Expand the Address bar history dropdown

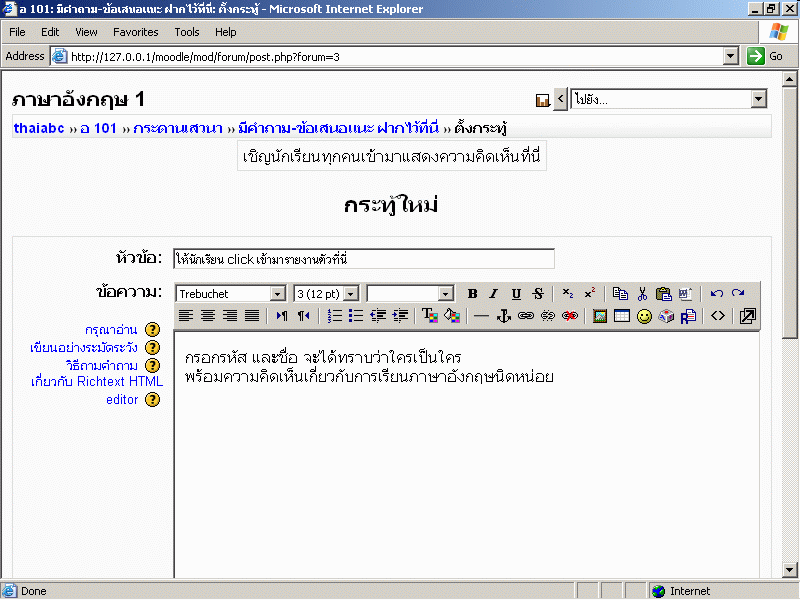click(x=731, y=56)
